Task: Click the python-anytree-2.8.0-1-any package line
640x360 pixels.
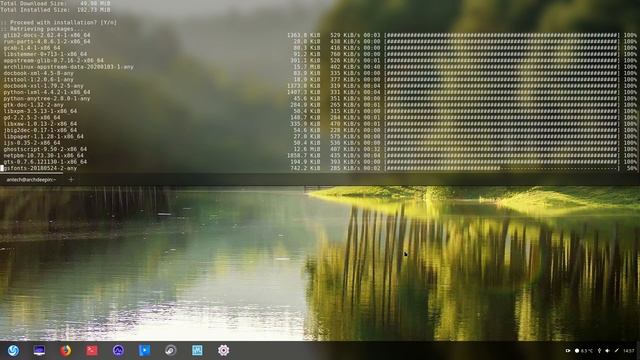Action: point(47,99)
